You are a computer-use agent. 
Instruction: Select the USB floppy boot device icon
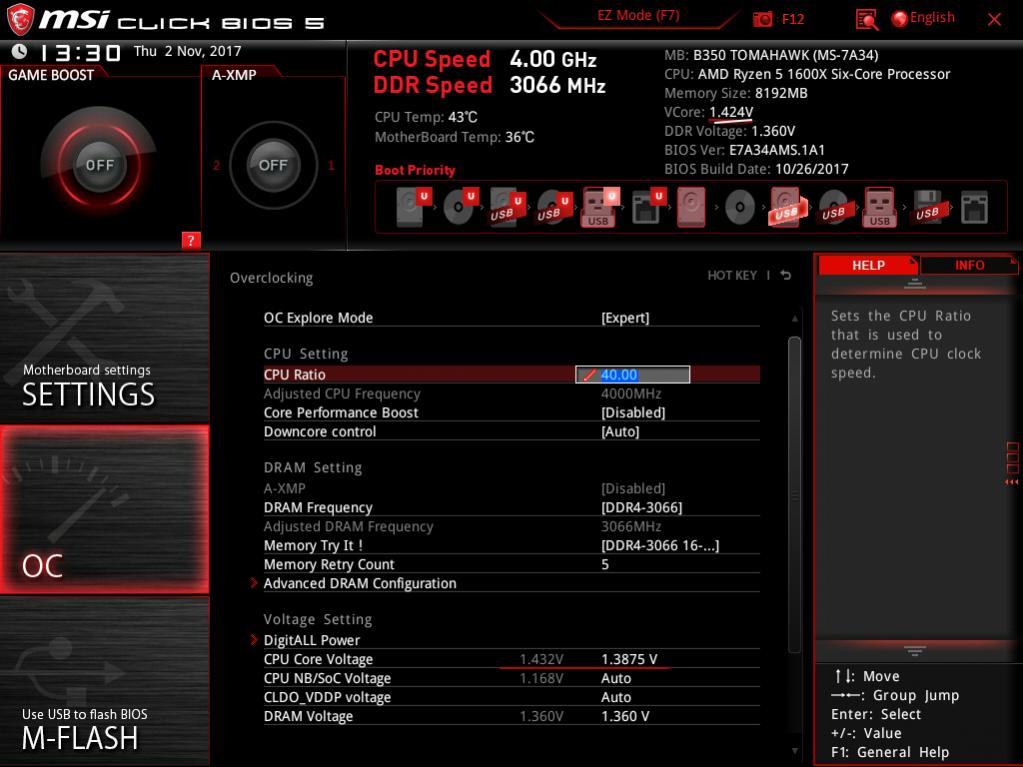pyautogui.click(x=928, y=207)
